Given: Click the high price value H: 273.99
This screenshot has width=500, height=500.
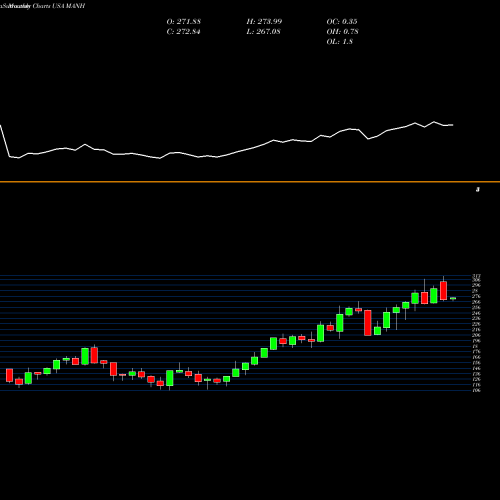Looking at the screenshot, I should [x=264, y=22].
